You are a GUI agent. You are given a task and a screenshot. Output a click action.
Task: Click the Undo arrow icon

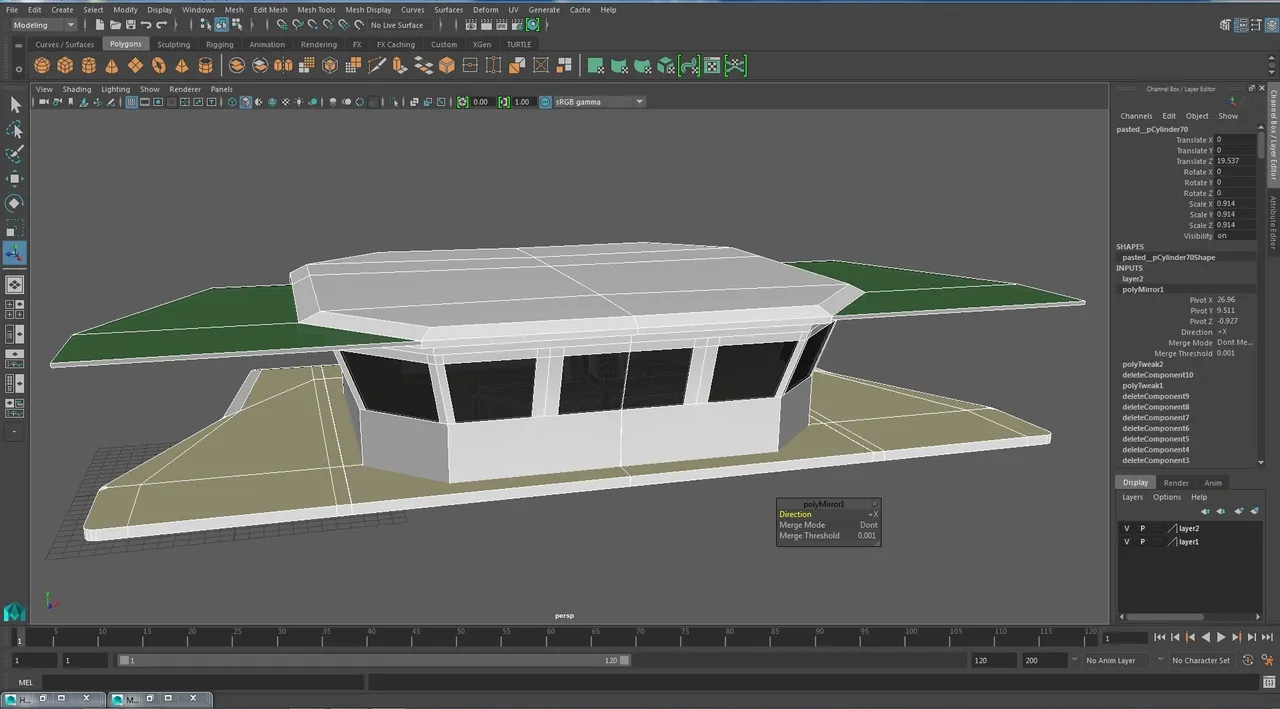click(146, 25)
